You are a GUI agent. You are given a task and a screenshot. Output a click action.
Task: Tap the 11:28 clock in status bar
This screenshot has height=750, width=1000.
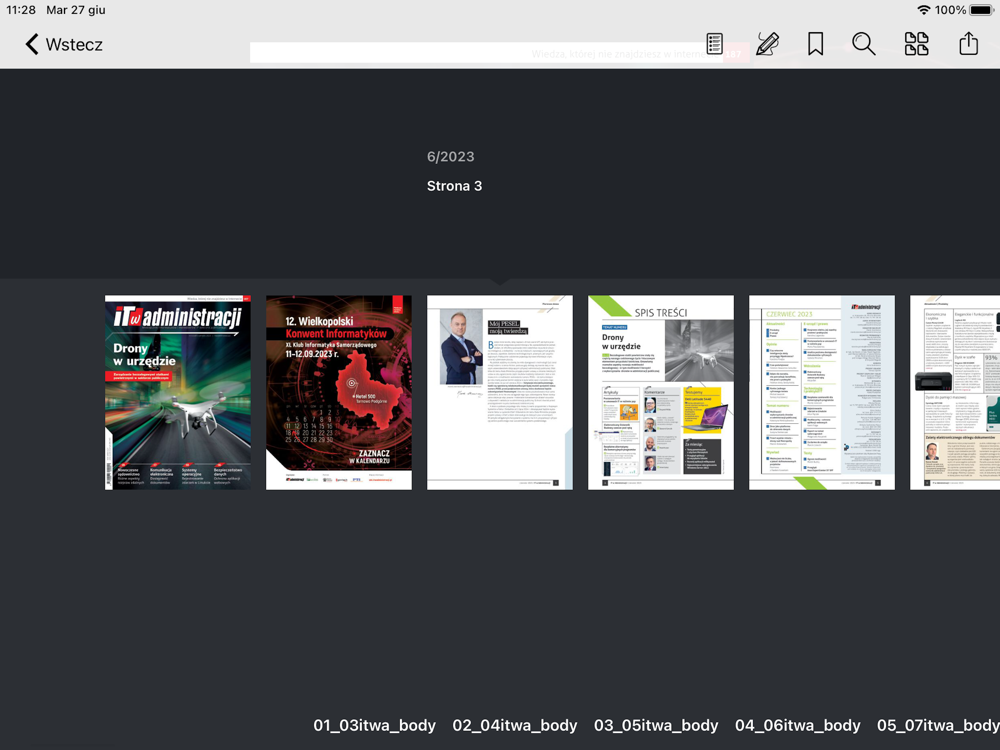pyautogui.click(x=21, y=10)
